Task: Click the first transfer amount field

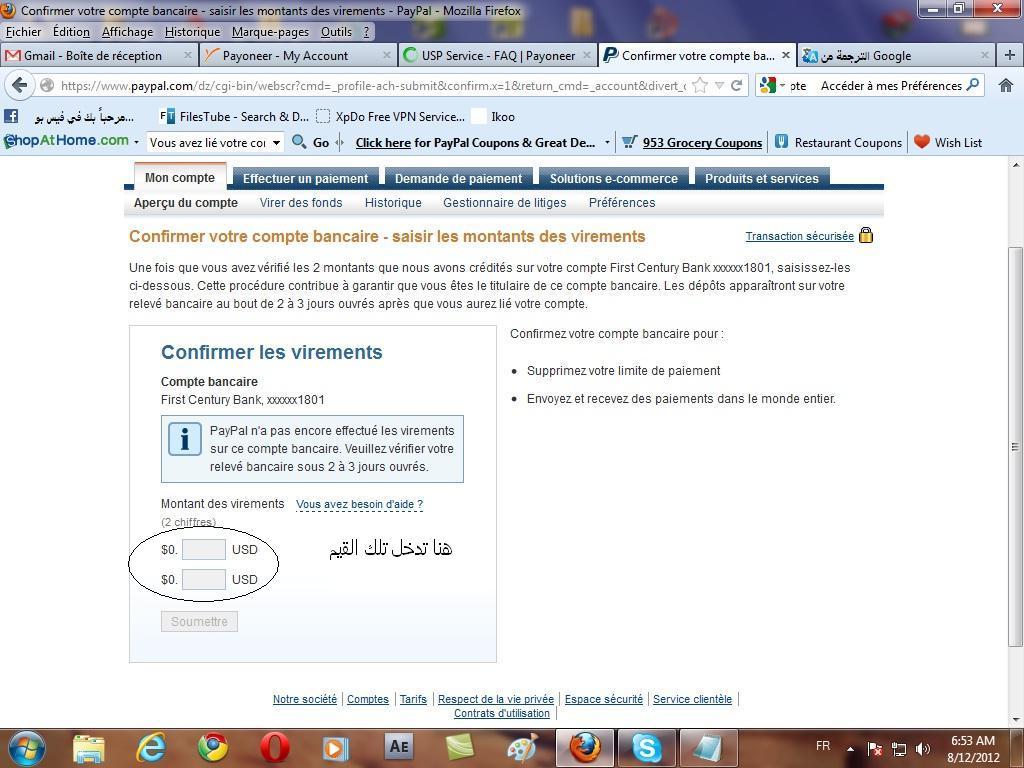Action: (x=204, y=549)
